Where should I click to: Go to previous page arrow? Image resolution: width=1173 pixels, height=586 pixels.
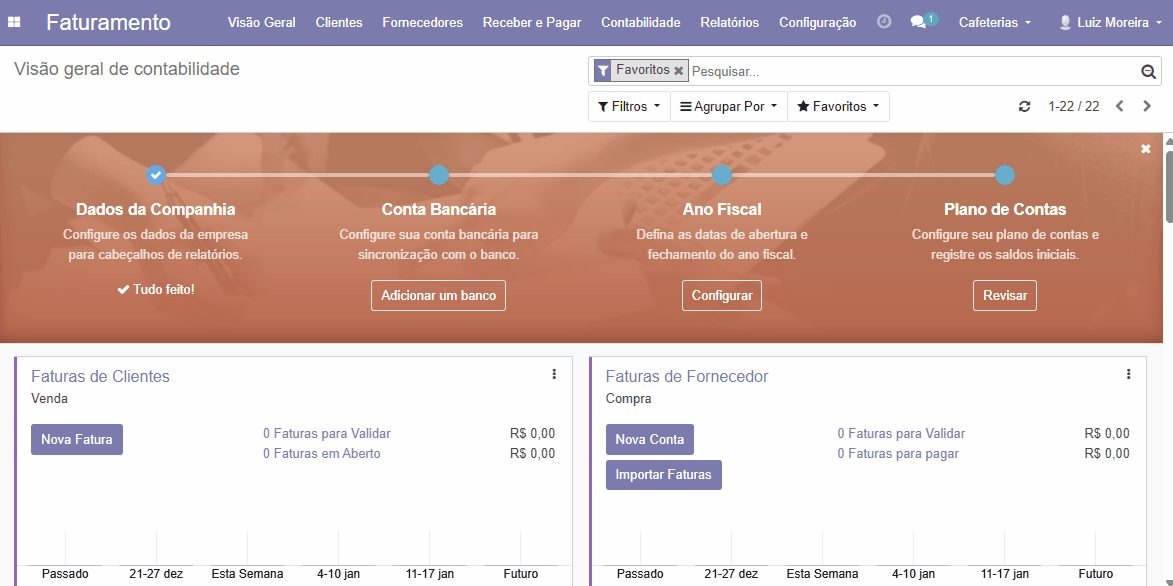(x=1120, y=107)
